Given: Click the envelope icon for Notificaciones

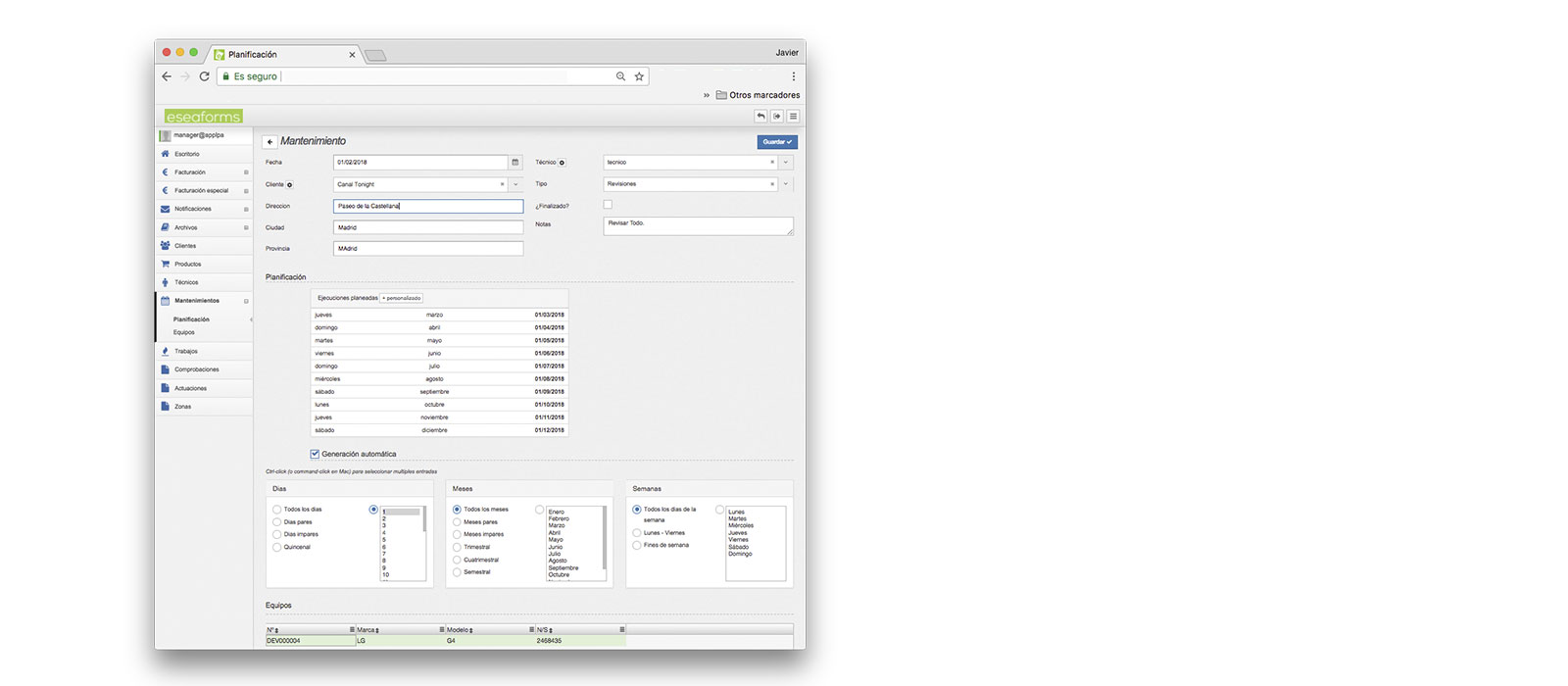Looking at the screenshot, I should (x=165, y=209).
